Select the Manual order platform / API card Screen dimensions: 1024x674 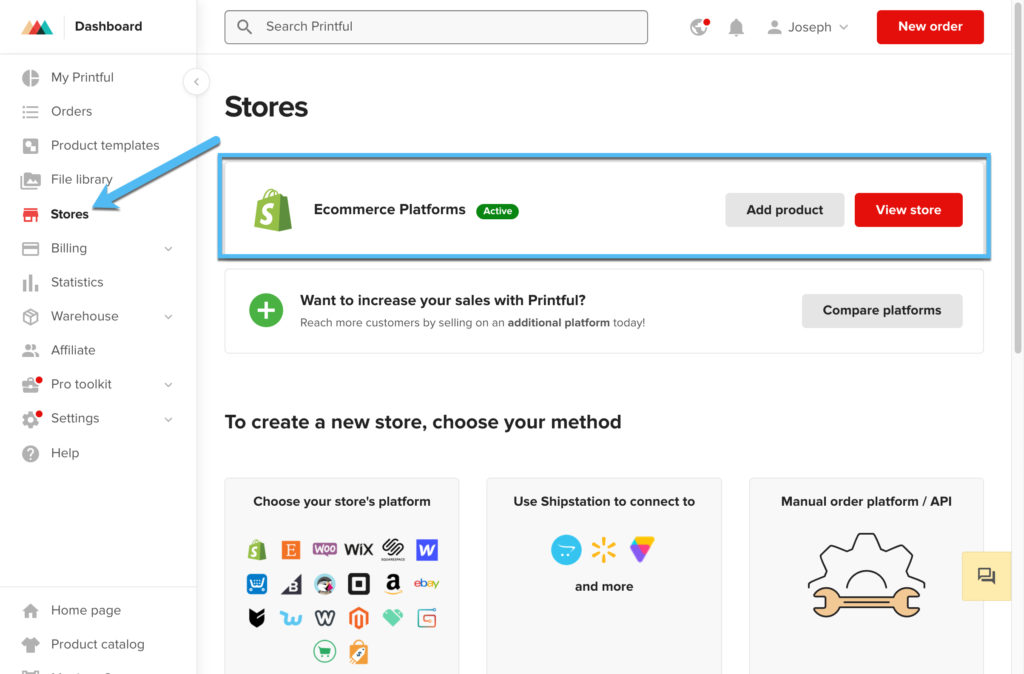(x=866, y=576)
